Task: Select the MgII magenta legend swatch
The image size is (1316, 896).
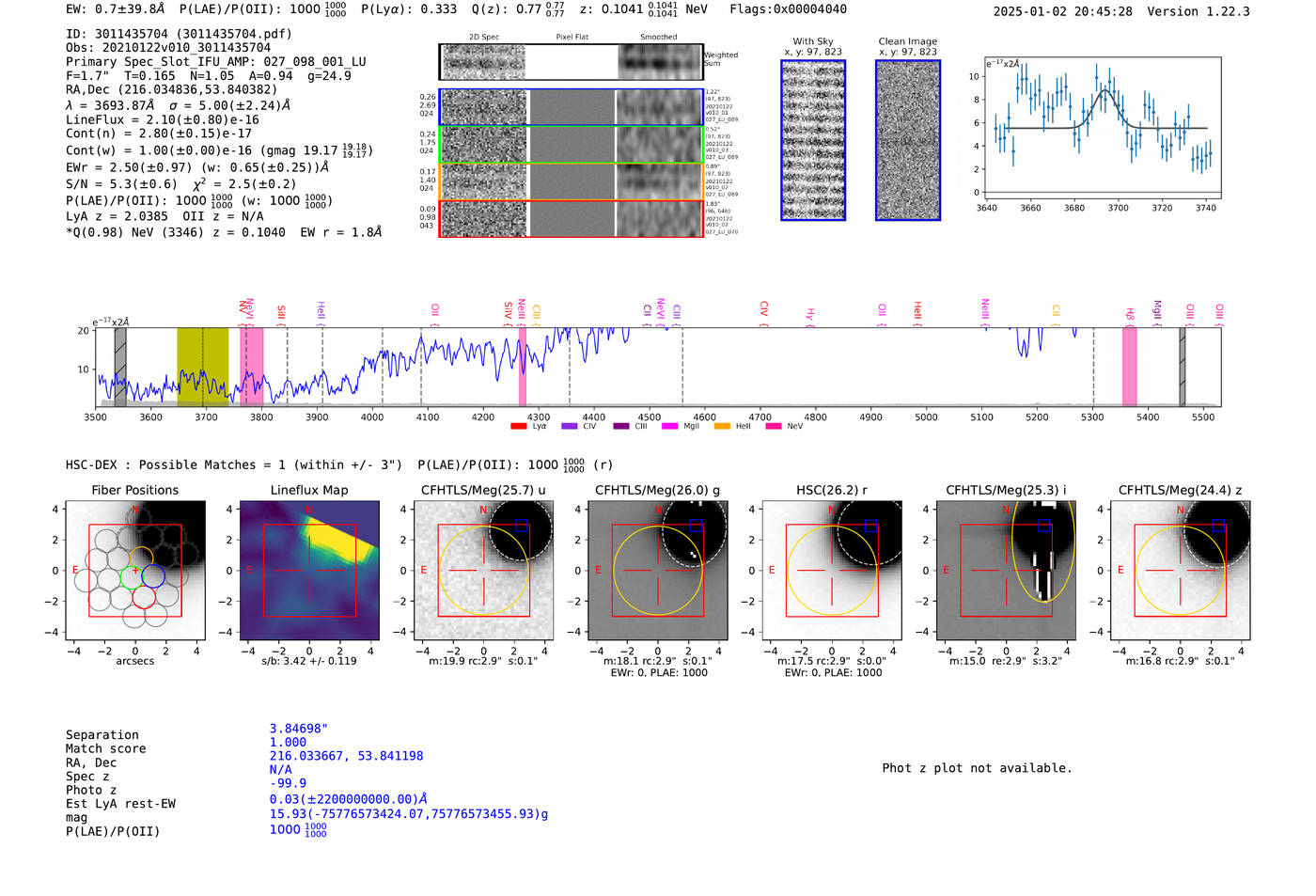Action: coord(669,427)
